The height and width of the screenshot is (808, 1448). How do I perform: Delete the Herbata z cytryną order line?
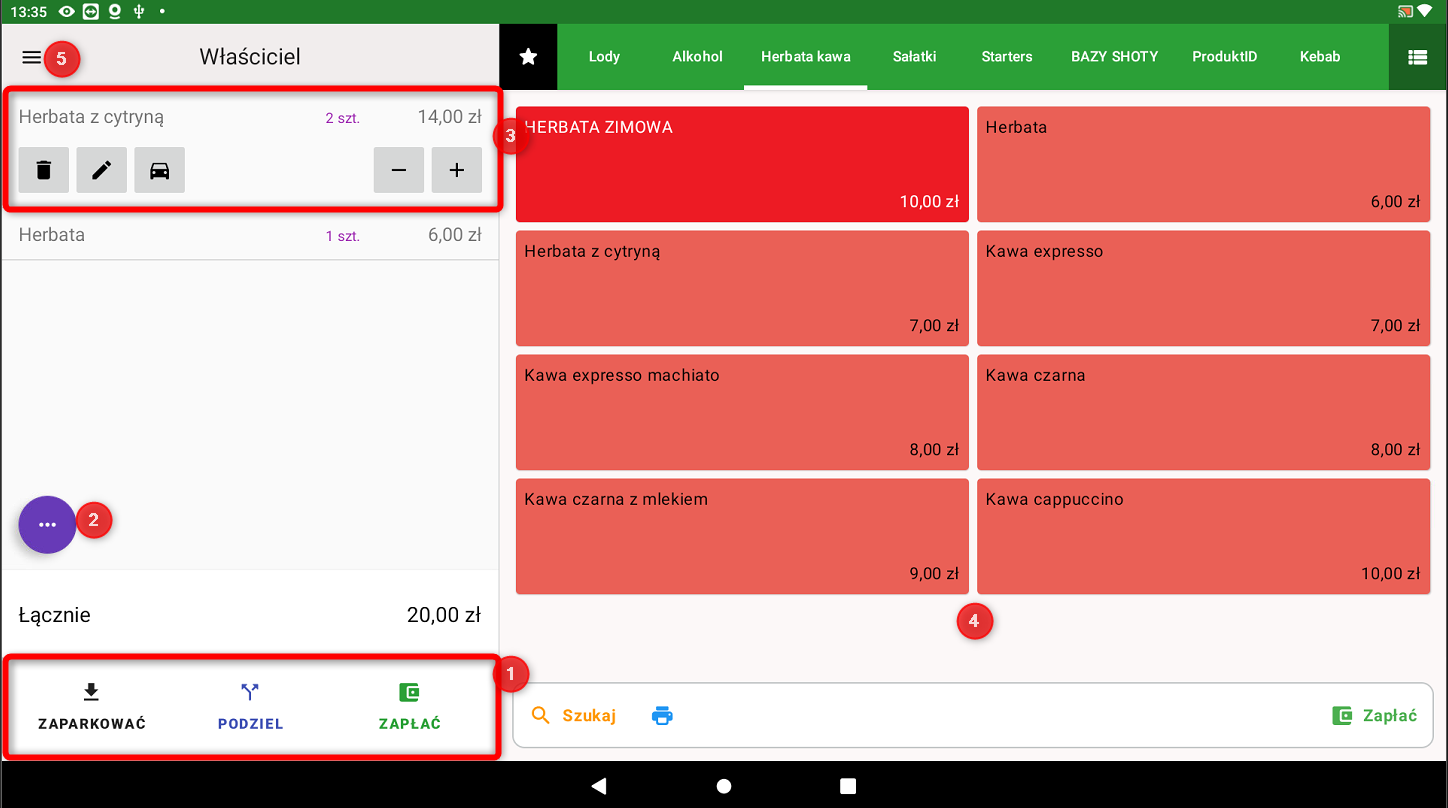(44, 170)
